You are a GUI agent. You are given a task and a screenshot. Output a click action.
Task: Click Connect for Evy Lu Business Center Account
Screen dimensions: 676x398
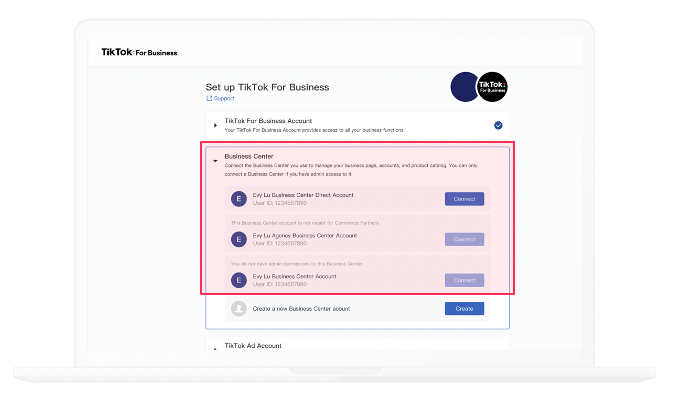tap(464, 280)
